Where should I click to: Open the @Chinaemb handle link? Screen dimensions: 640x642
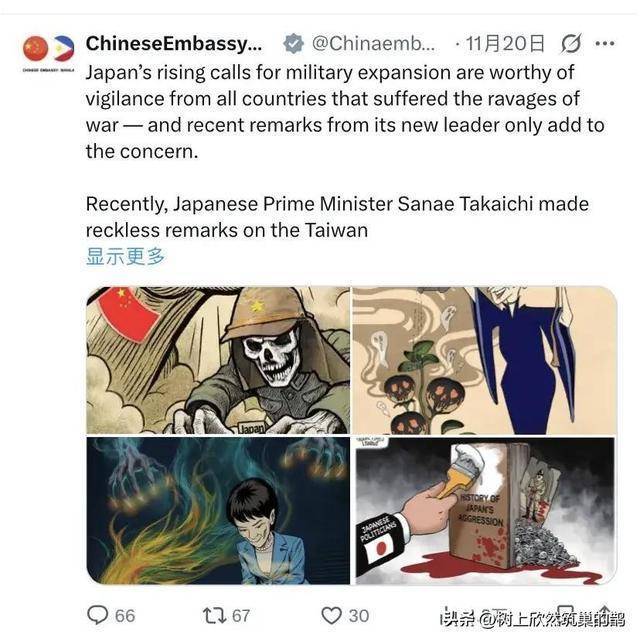(x=374, y=43)
